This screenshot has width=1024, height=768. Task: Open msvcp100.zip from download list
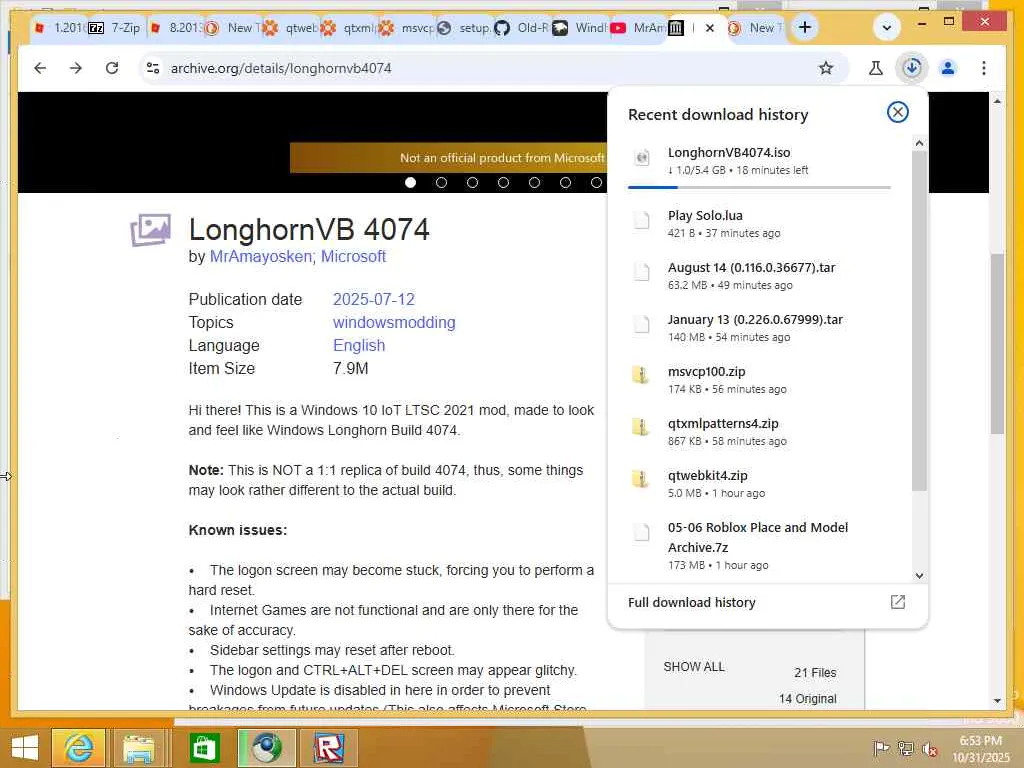pos(760,379)
